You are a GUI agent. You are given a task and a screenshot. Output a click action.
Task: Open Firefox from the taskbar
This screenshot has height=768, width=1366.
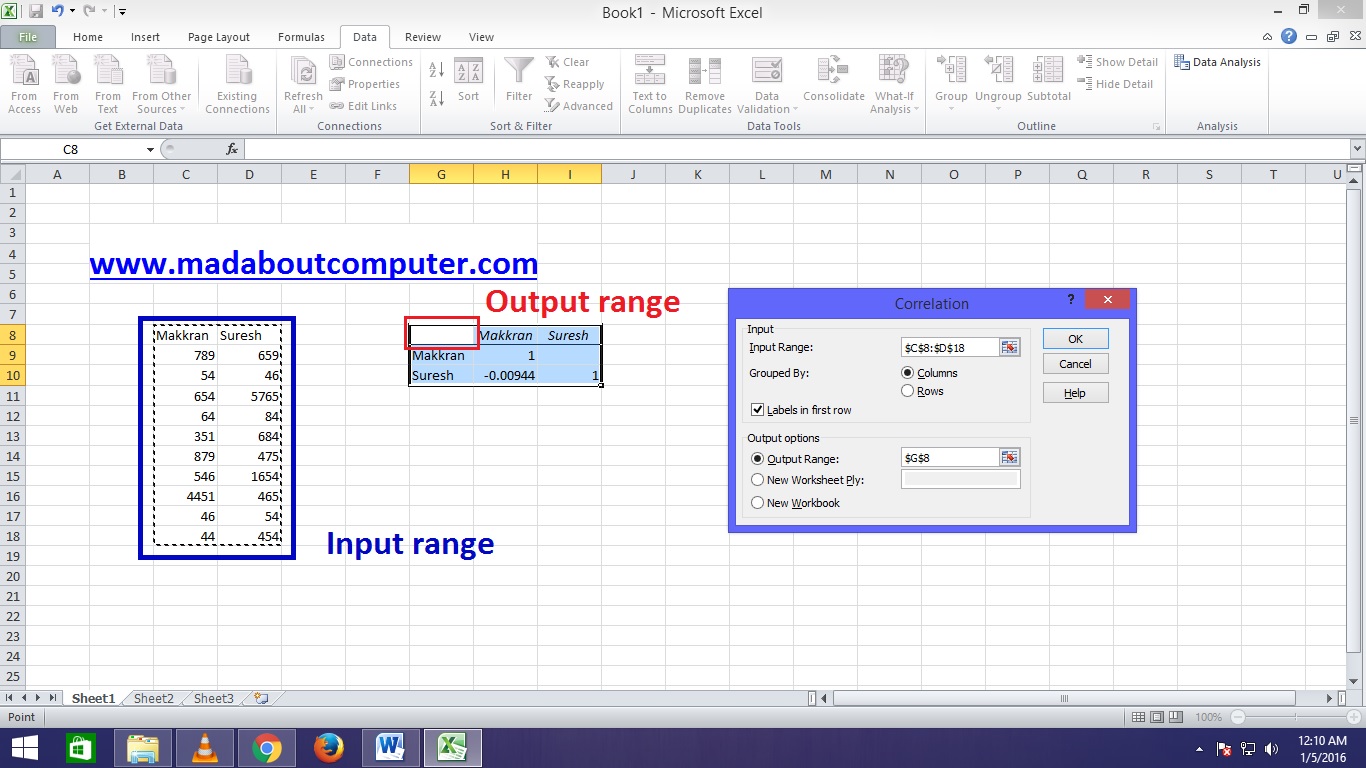328,747
